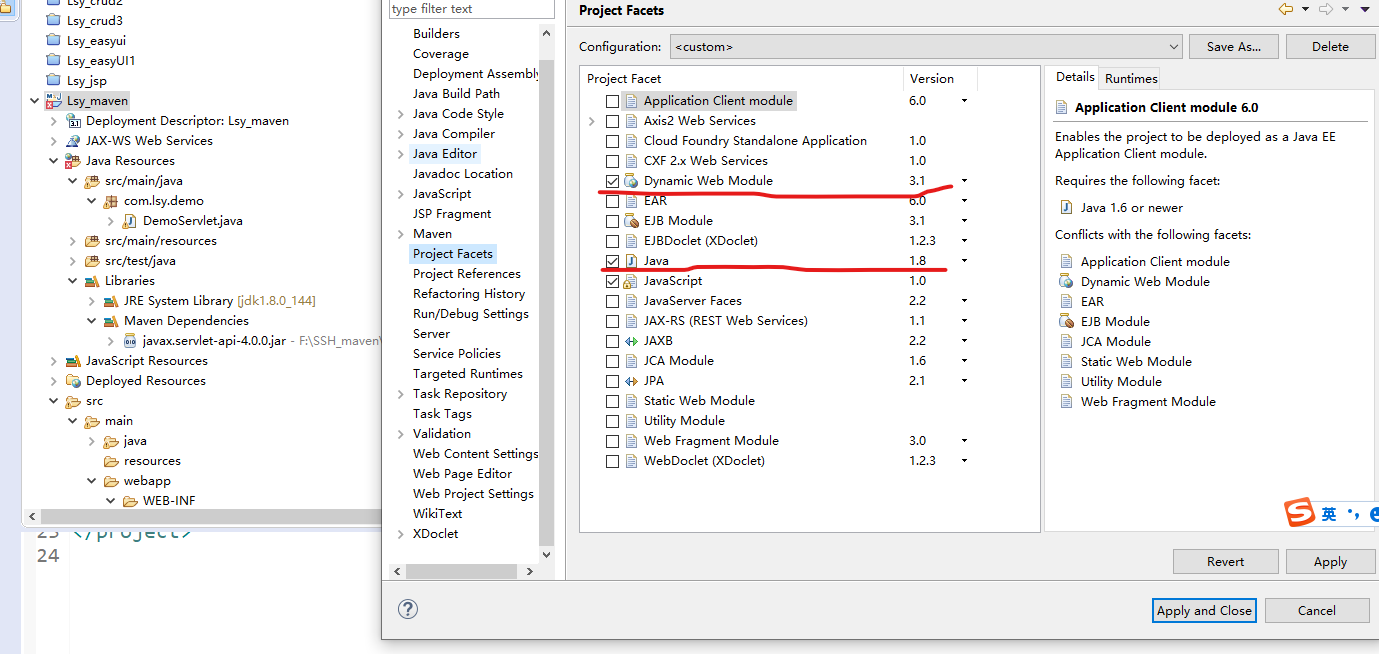Viewport: 1379px width, 654px height.
Task: Click the help question mark icon
Action: click(x=408, y=609)
